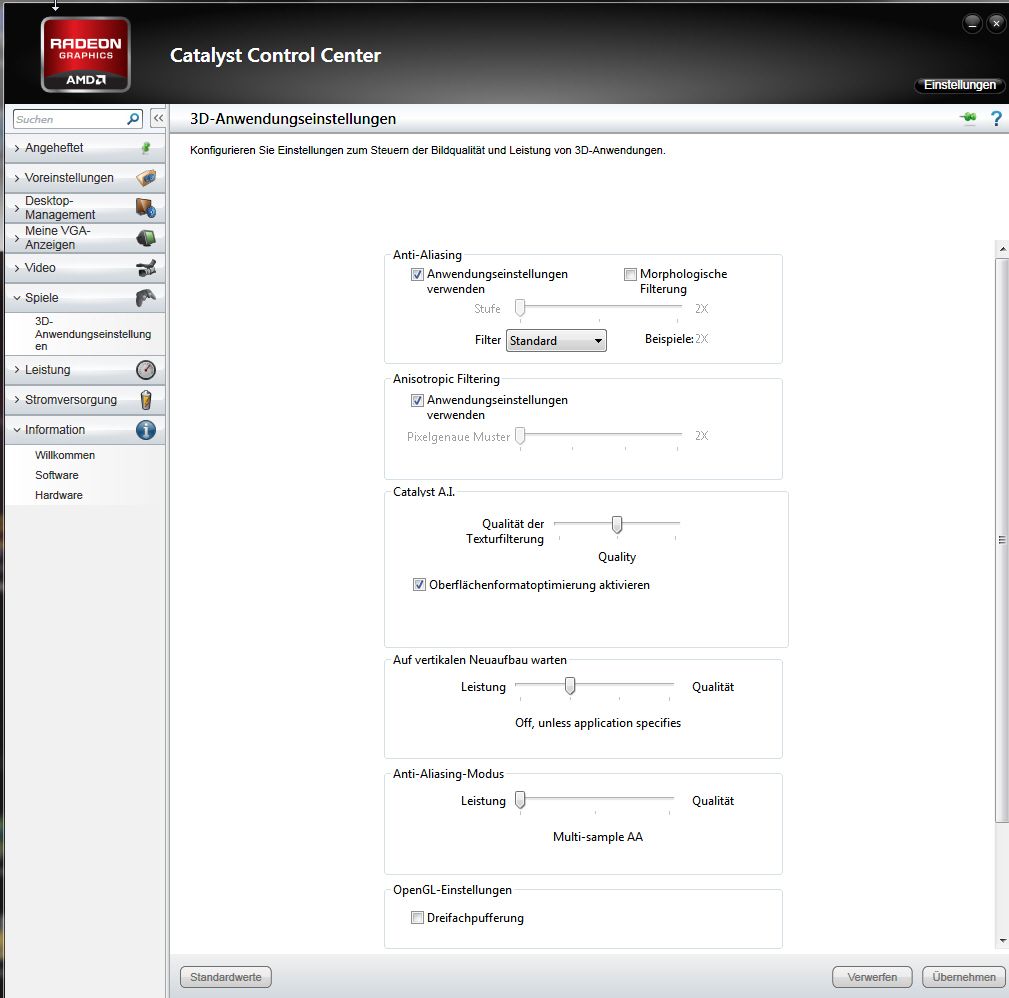The height and width of the screenshot is (998, 1009).
Task: Open the Hardware information page
Action: (59, 495)
